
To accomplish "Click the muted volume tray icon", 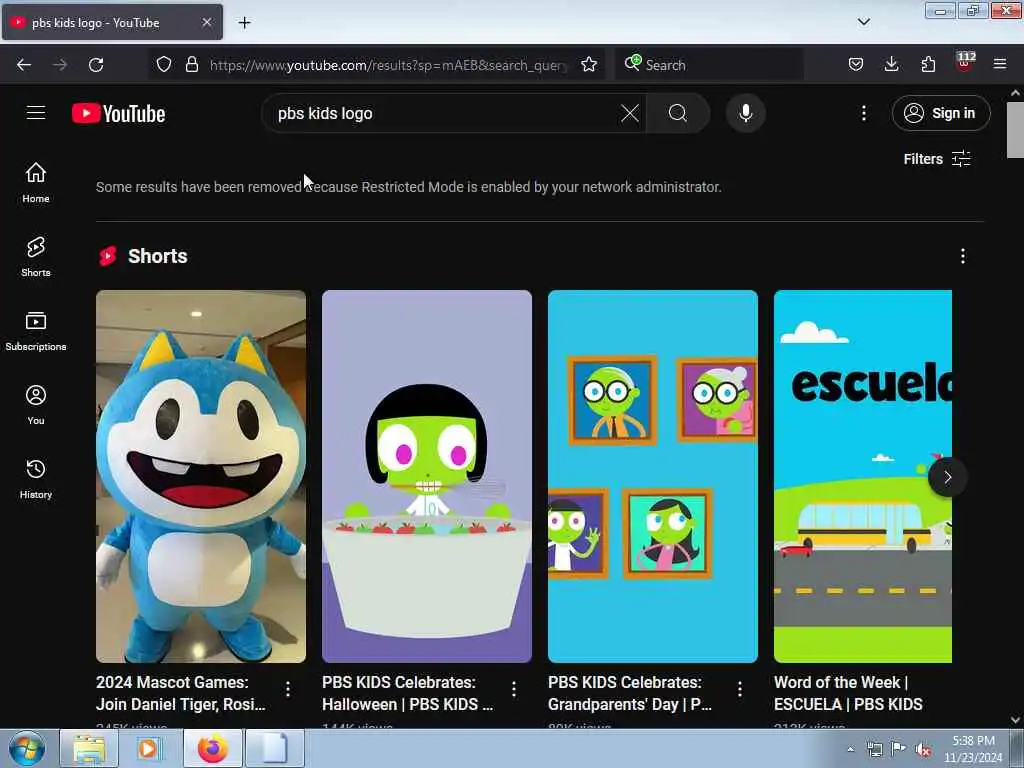I will [923, 749].
